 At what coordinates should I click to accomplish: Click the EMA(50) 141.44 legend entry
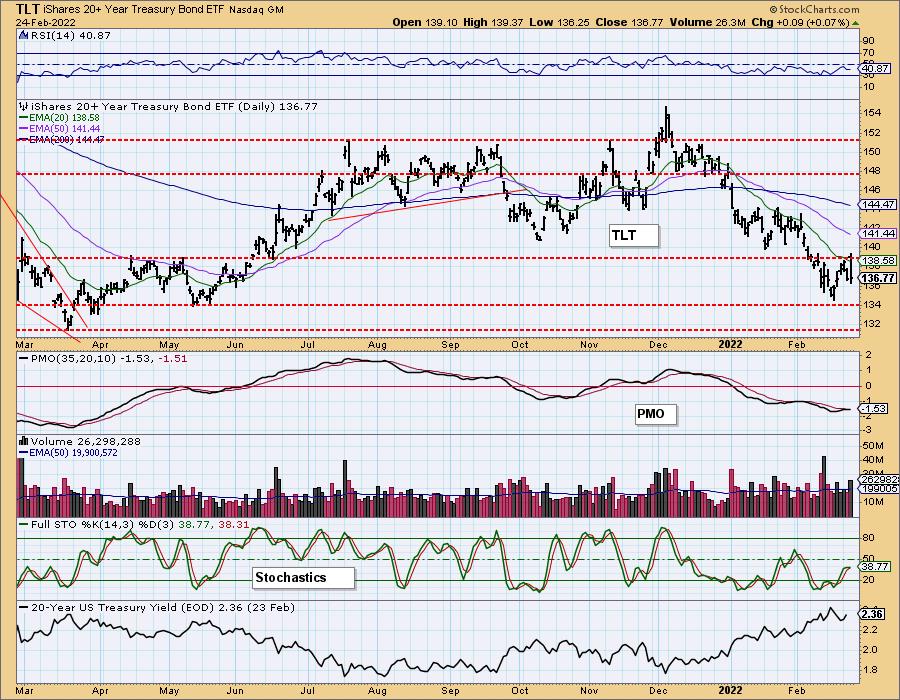[x=60, y=129]
